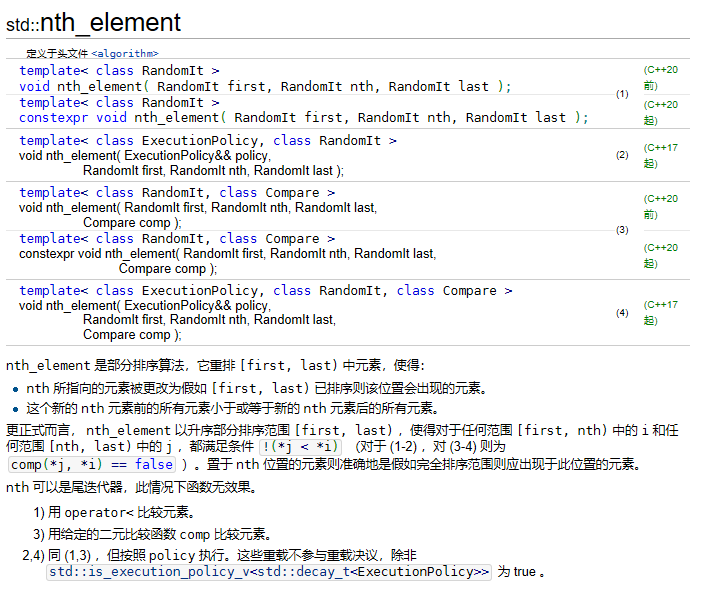
Task: Click the 'Compare comp );' line of overload (4)
Action: 132,335
